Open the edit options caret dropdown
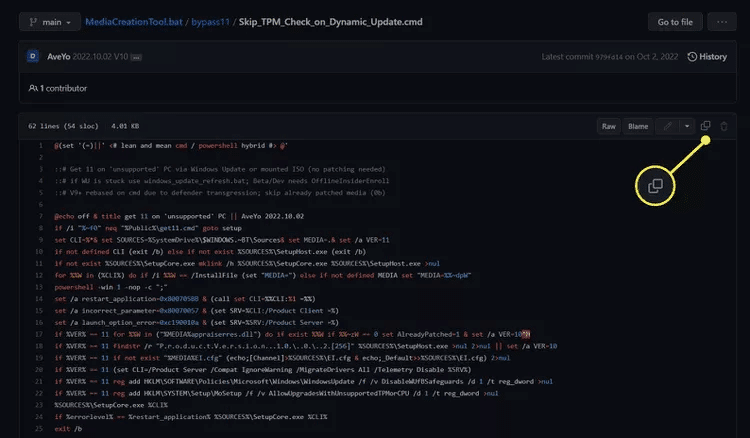The width and height of the screenshot is (750, 438). [687, 126]
